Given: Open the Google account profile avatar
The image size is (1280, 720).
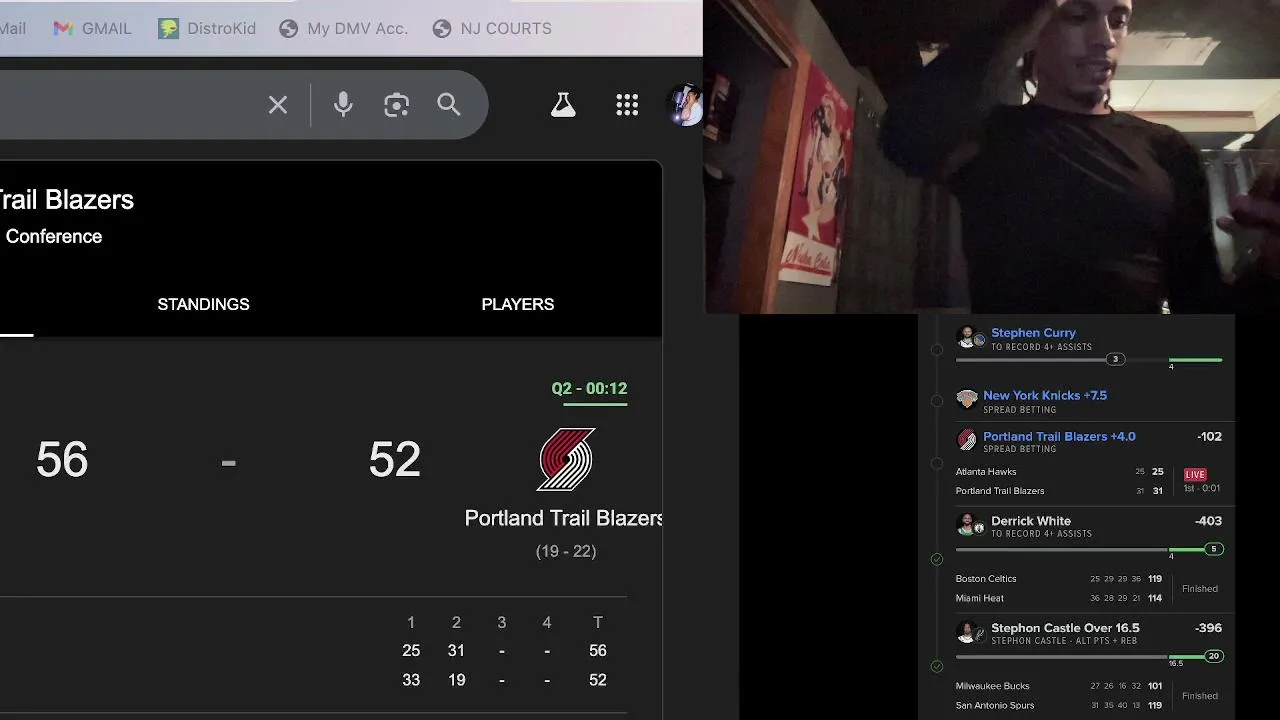Looking at the screenshot, I should point(687,105).
